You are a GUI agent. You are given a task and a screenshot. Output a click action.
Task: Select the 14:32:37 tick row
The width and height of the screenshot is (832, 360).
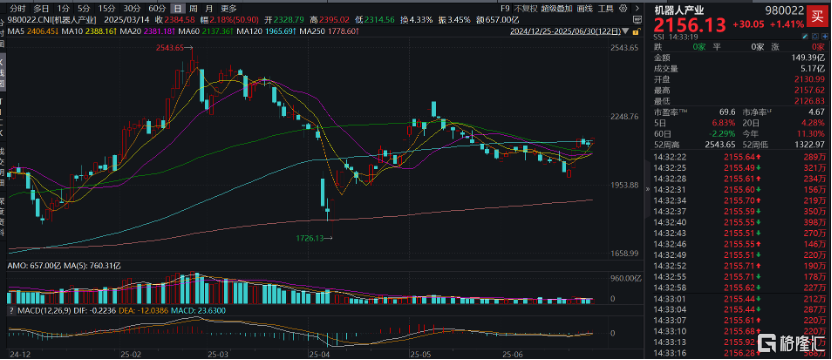(x=740, y=211)
